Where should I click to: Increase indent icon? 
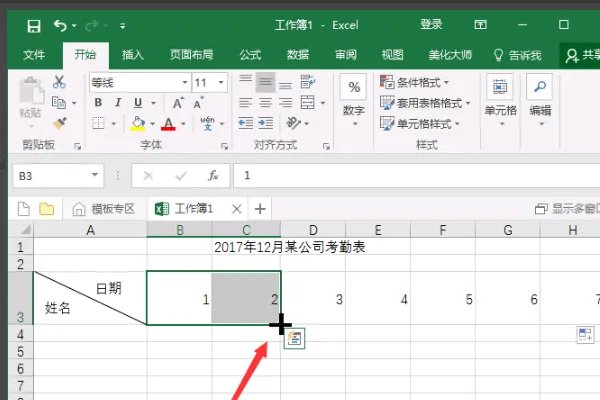tap(266, 123)
